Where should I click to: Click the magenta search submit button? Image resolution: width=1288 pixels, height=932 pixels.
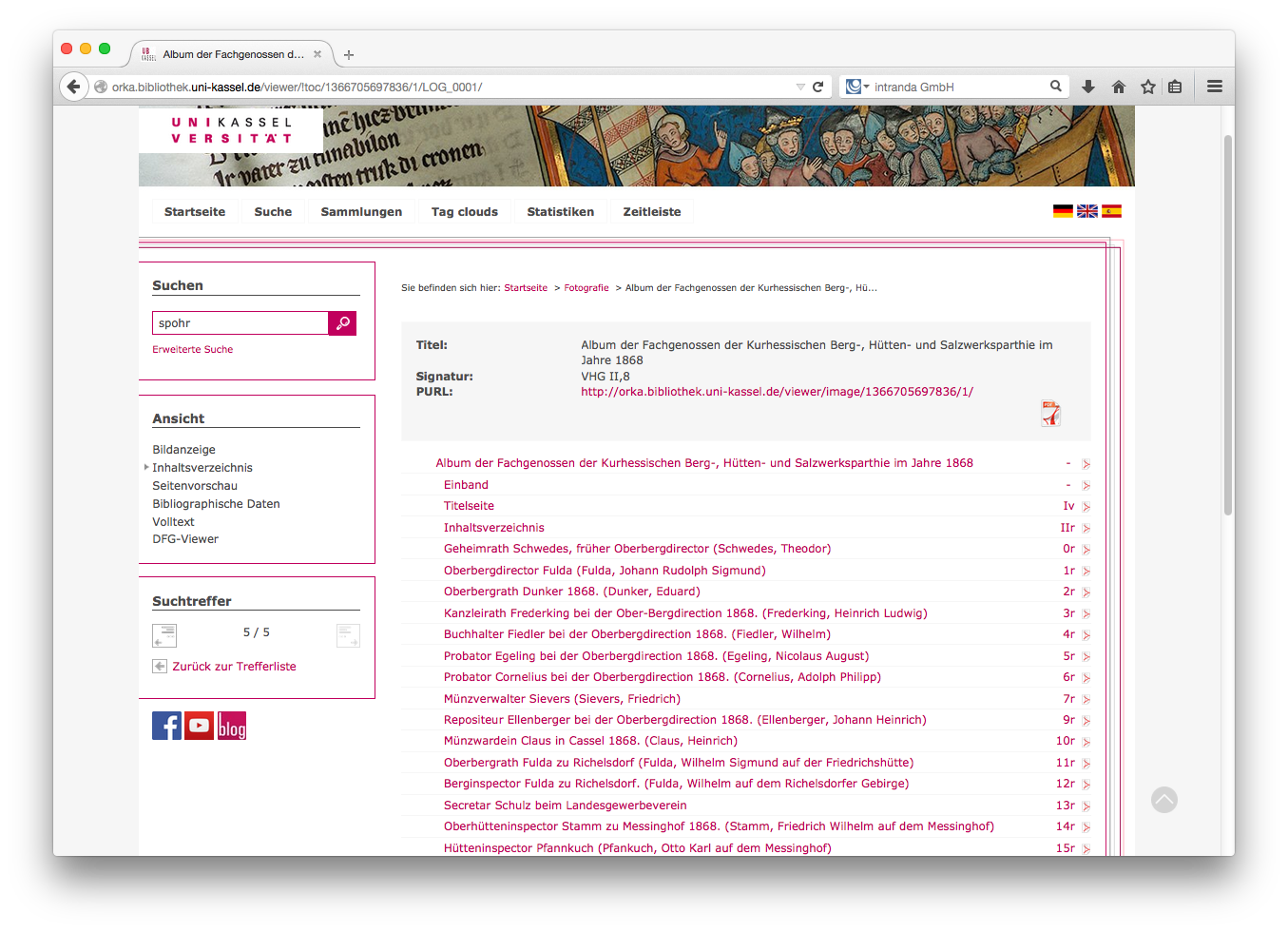[x=342, y=323]
